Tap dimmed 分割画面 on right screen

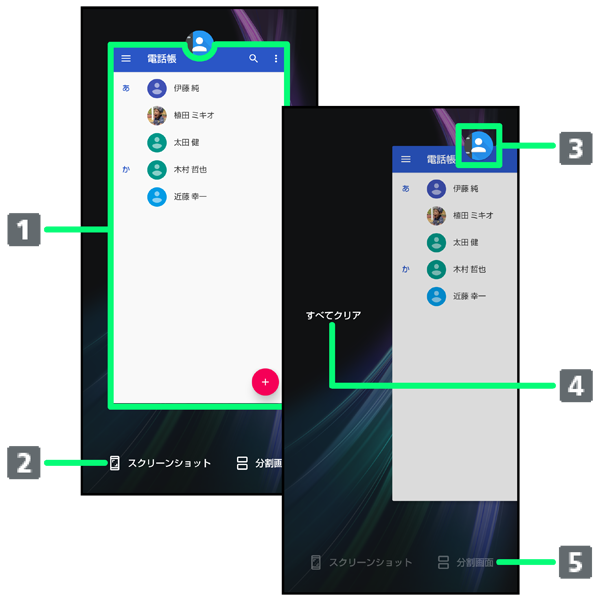474,562
